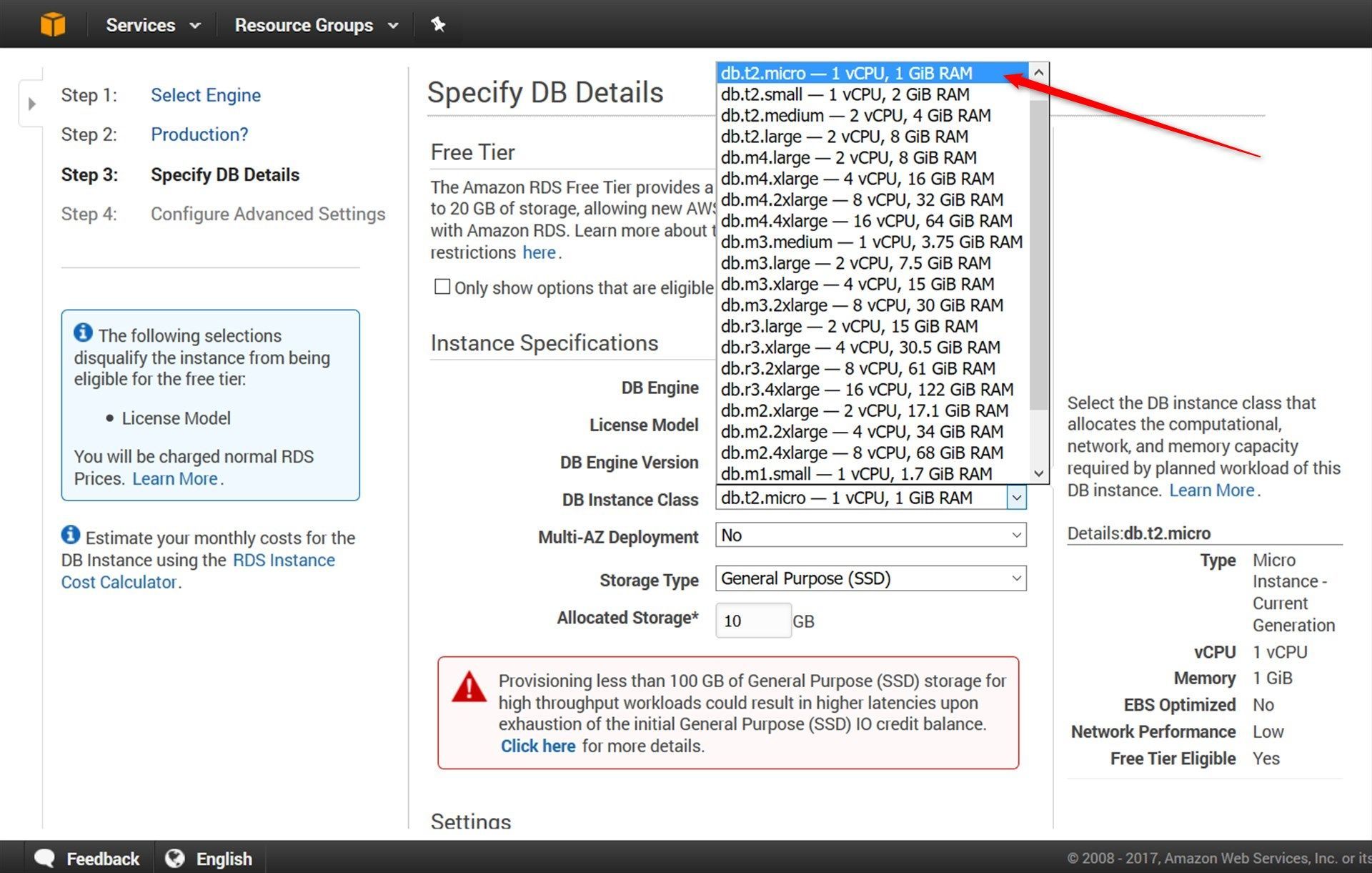Choose db.m3.large instance class option

(x=873, y=263)
